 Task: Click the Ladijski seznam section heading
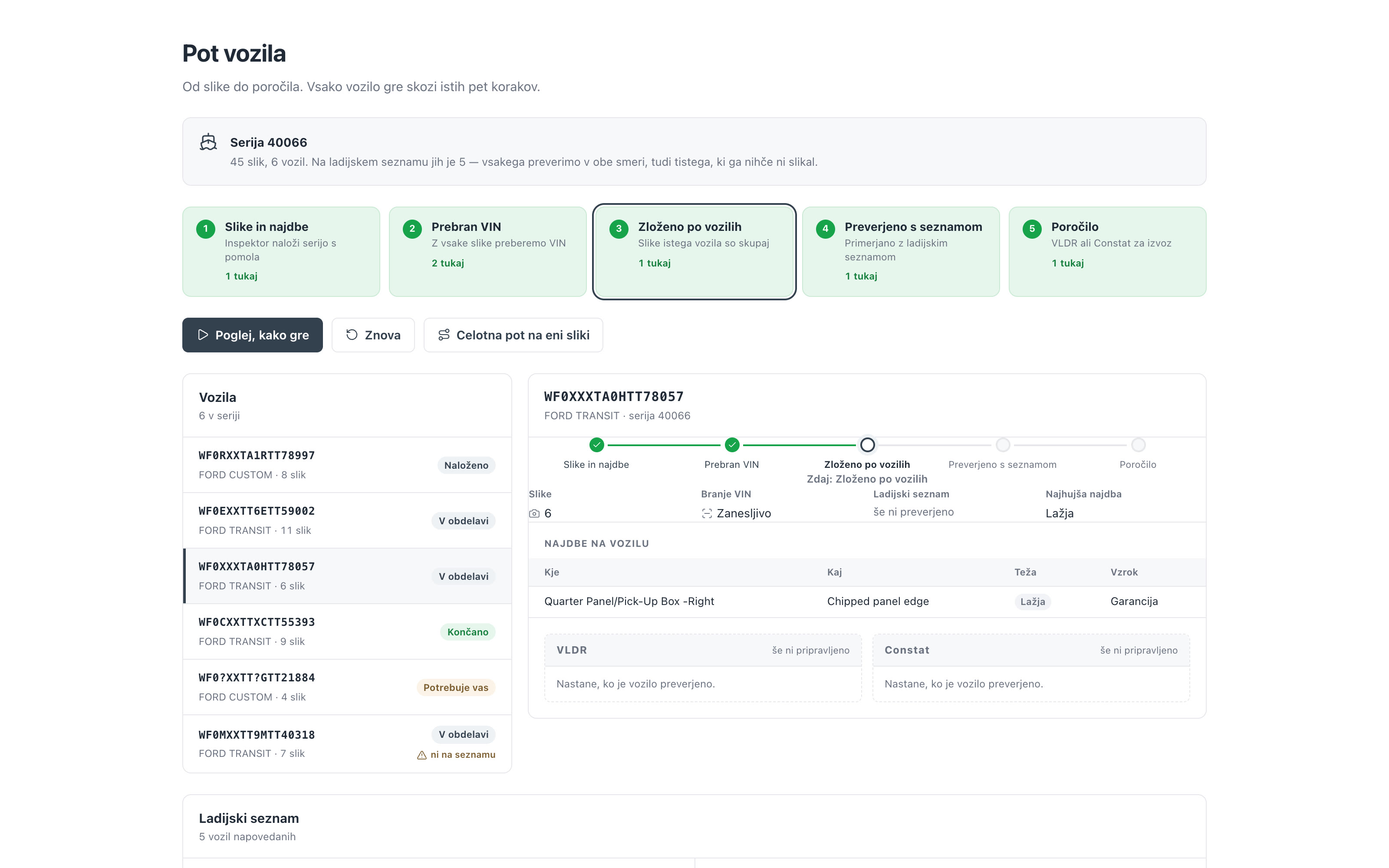pos(249,818)
